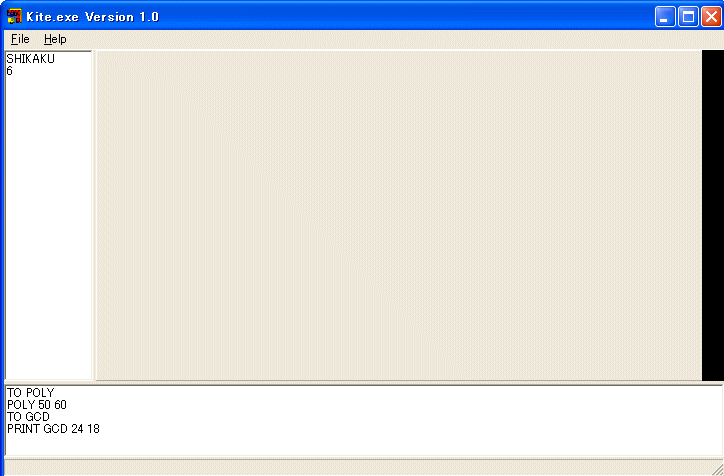Click the PRINT GCD 24 18 line
The image size is (724, 476).
53,428
